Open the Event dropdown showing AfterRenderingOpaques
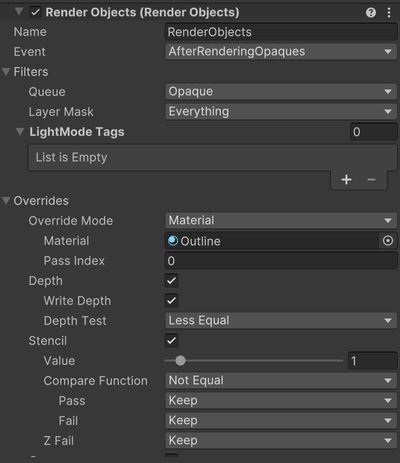 coord(281,52)
